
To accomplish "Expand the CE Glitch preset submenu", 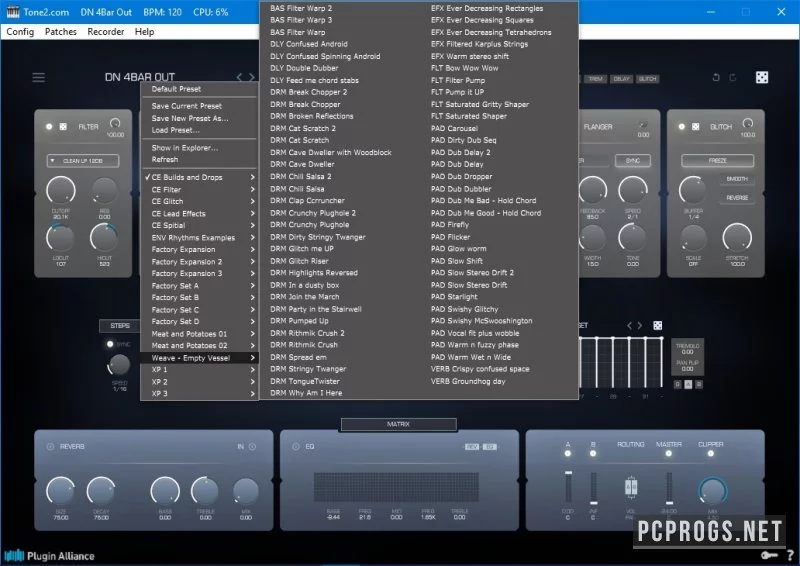I will (199, 201).
